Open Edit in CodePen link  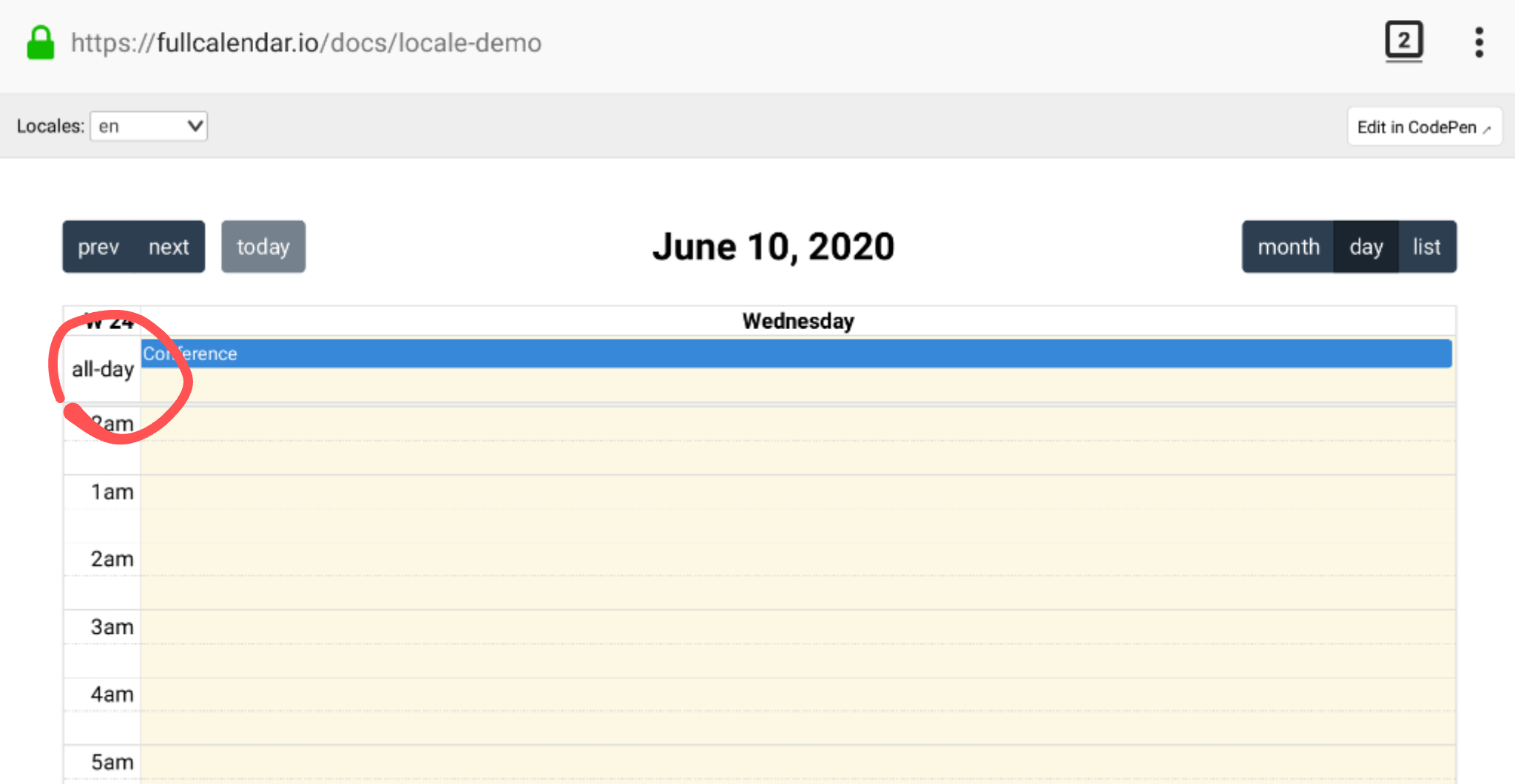1424,126
